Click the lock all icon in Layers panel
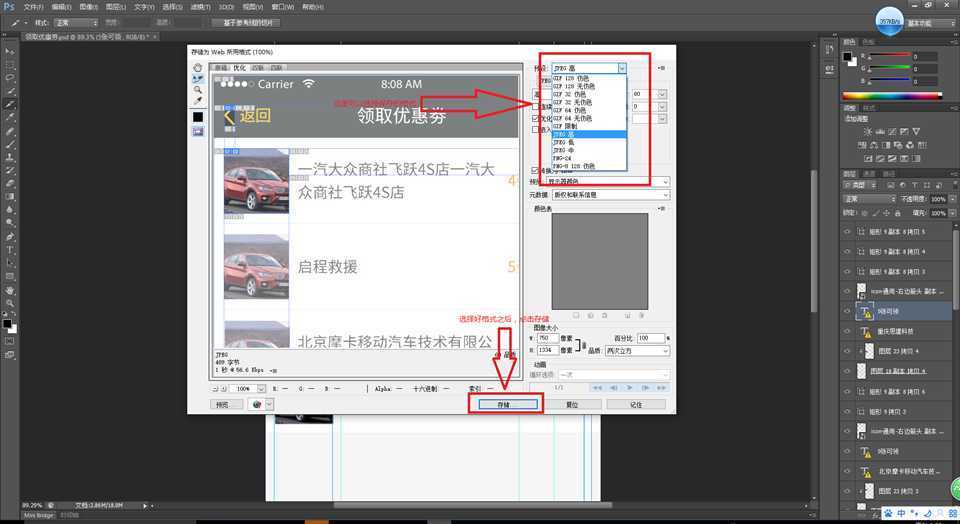 point(898,213)
